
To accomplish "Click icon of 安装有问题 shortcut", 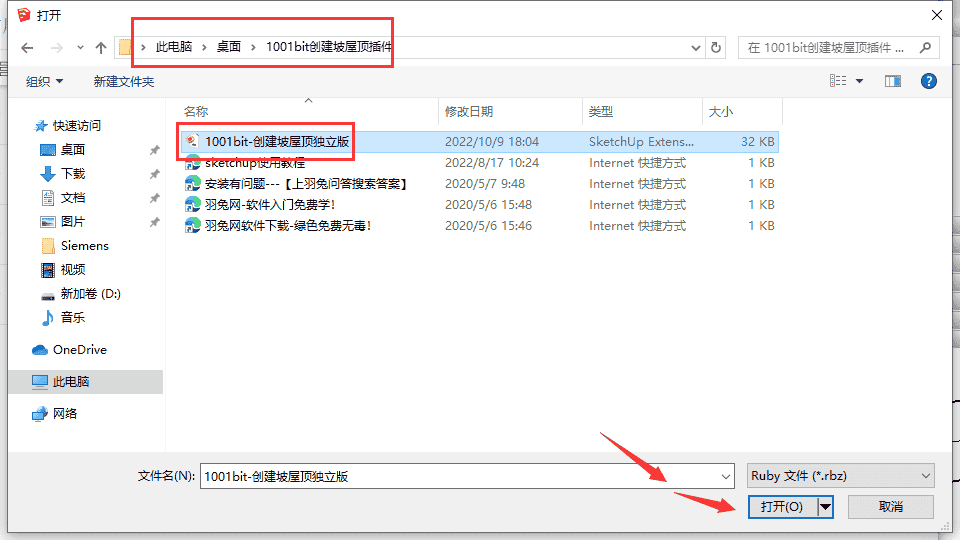I will (x=193, y=184).
